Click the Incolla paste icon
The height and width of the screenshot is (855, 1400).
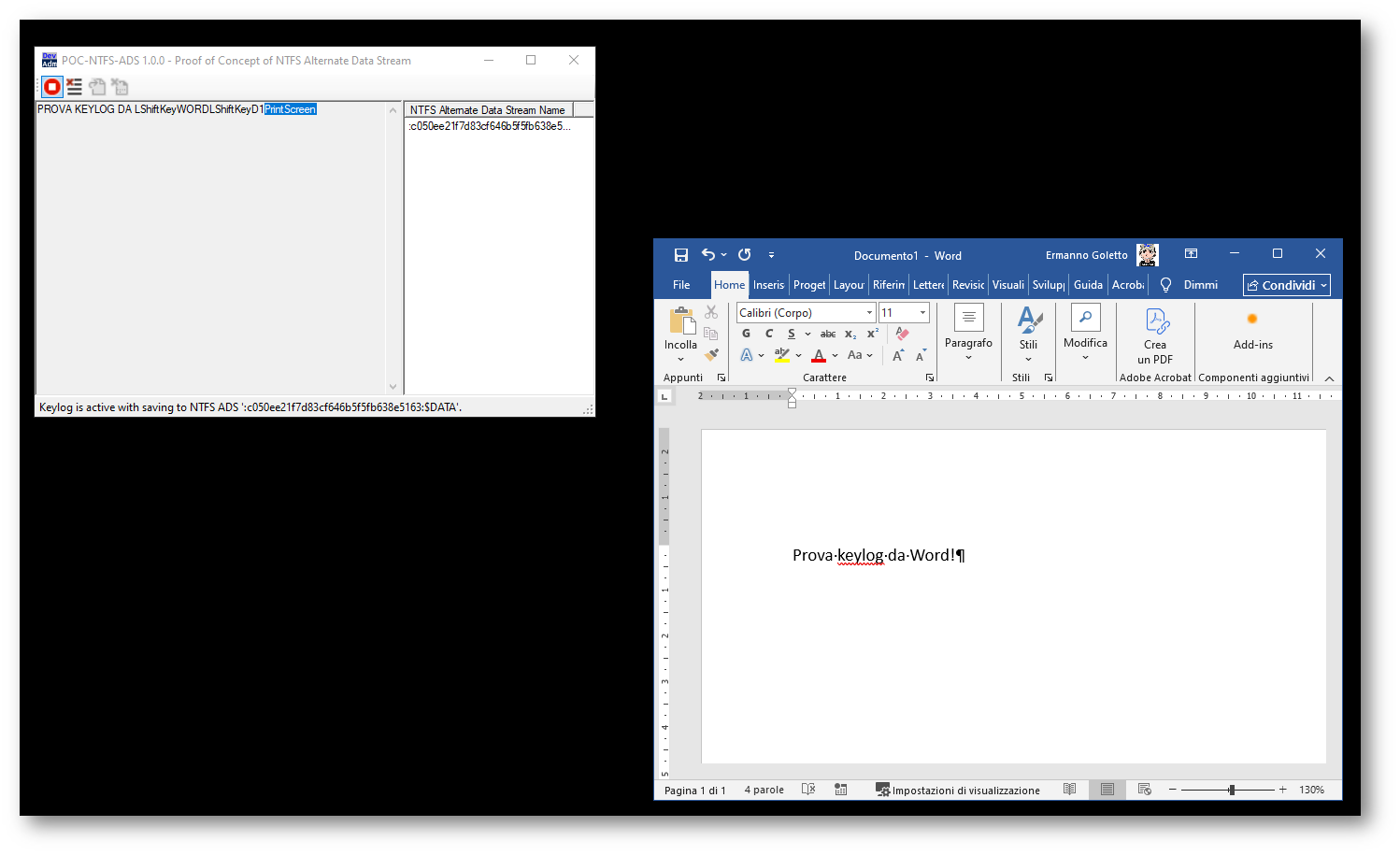[x=681, y=321]
